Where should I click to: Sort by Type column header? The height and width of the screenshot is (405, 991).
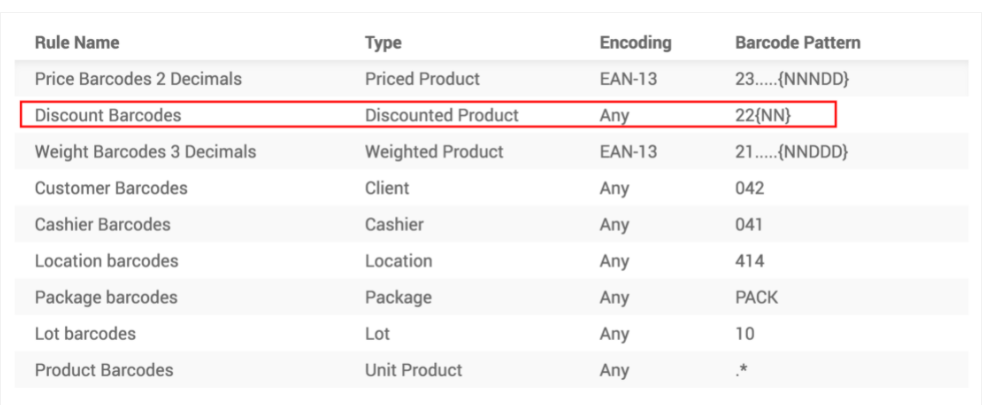(x=383, y=43)
